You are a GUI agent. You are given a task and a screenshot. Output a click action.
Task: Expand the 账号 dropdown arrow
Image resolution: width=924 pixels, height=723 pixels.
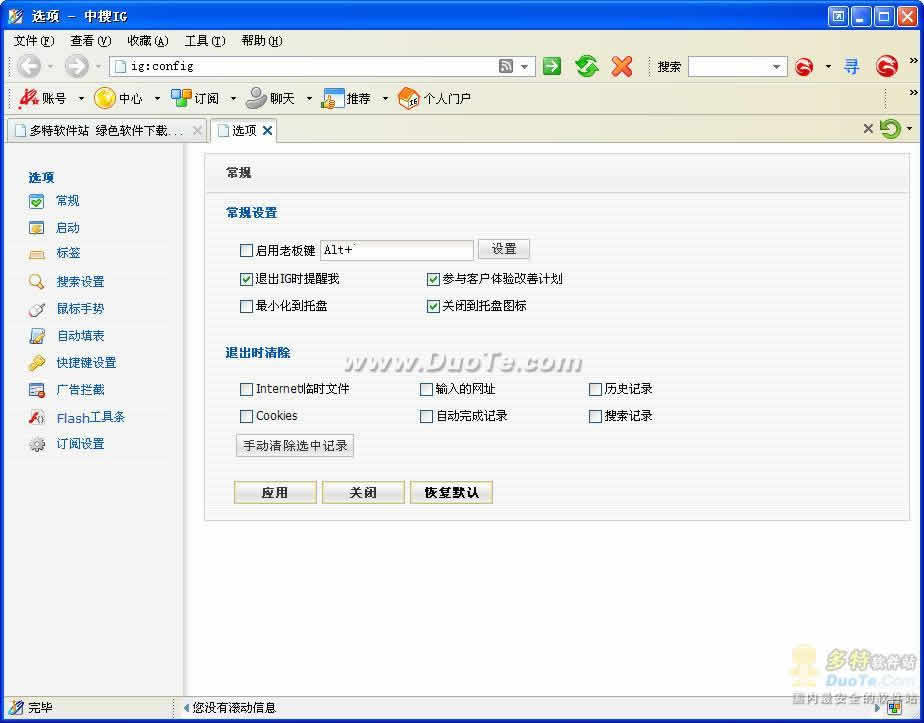click(x=81, y=98)
